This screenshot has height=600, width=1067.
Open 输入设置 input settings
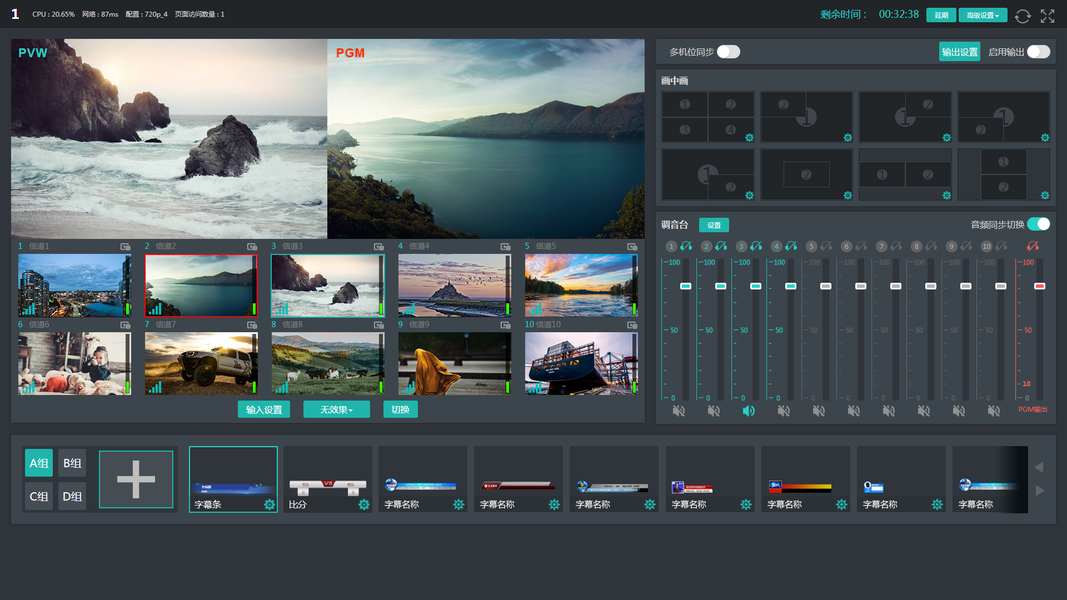264,410
